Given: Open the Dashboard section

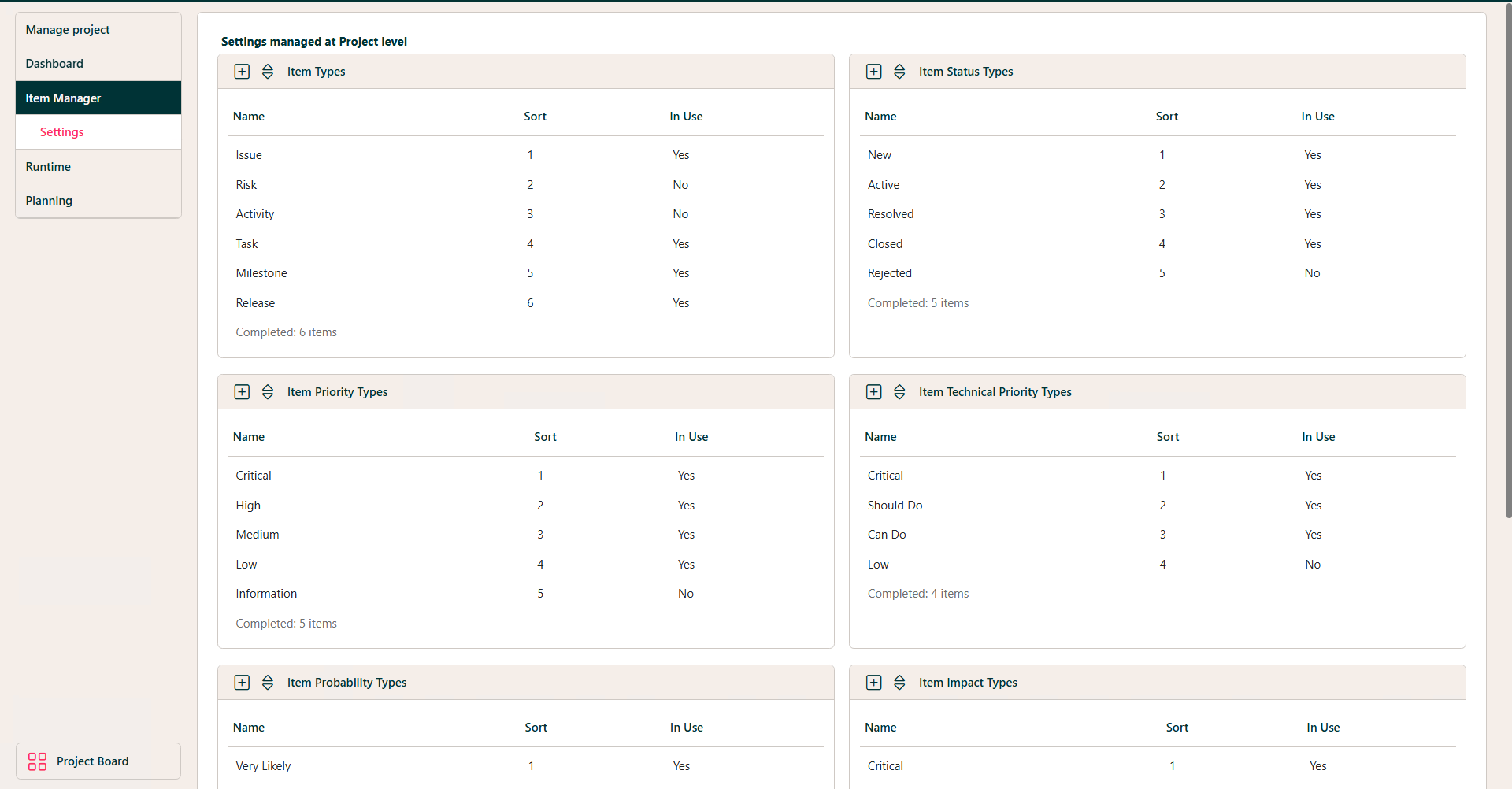Looking at the screenshot, I should (x=54, y=63).
